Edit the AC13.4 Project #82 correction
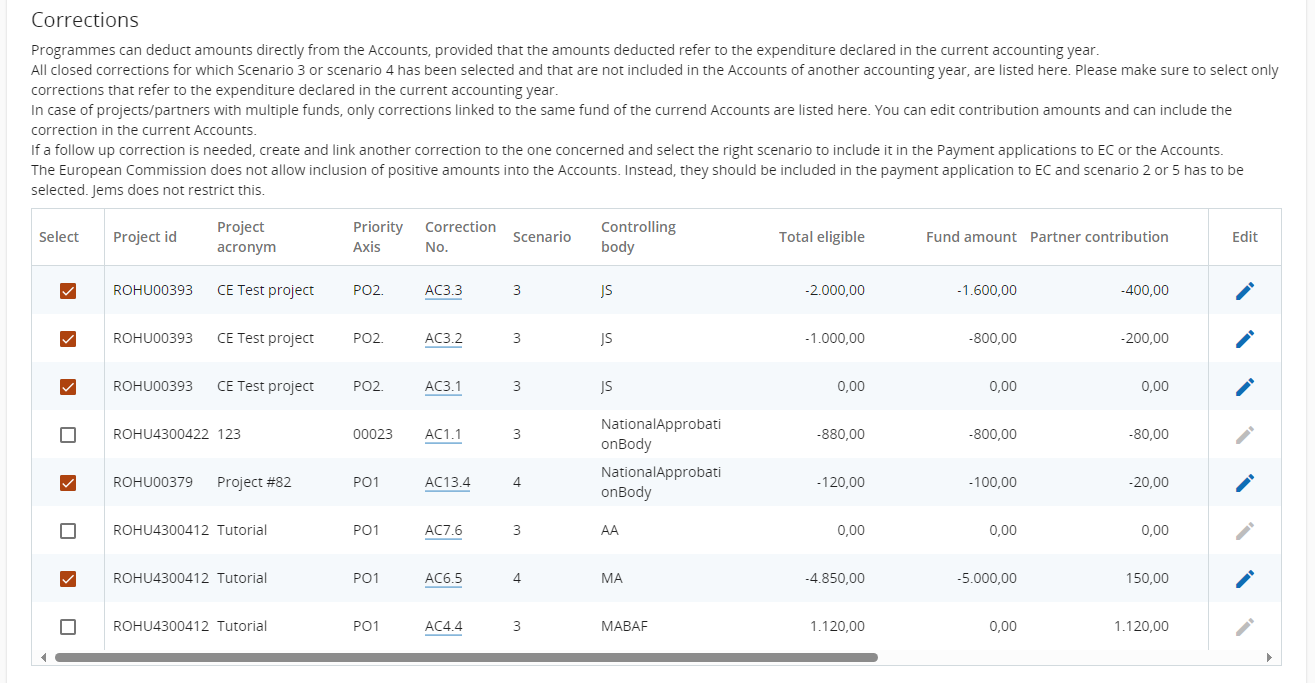1315x683 pixels. tap(1244, 483)
